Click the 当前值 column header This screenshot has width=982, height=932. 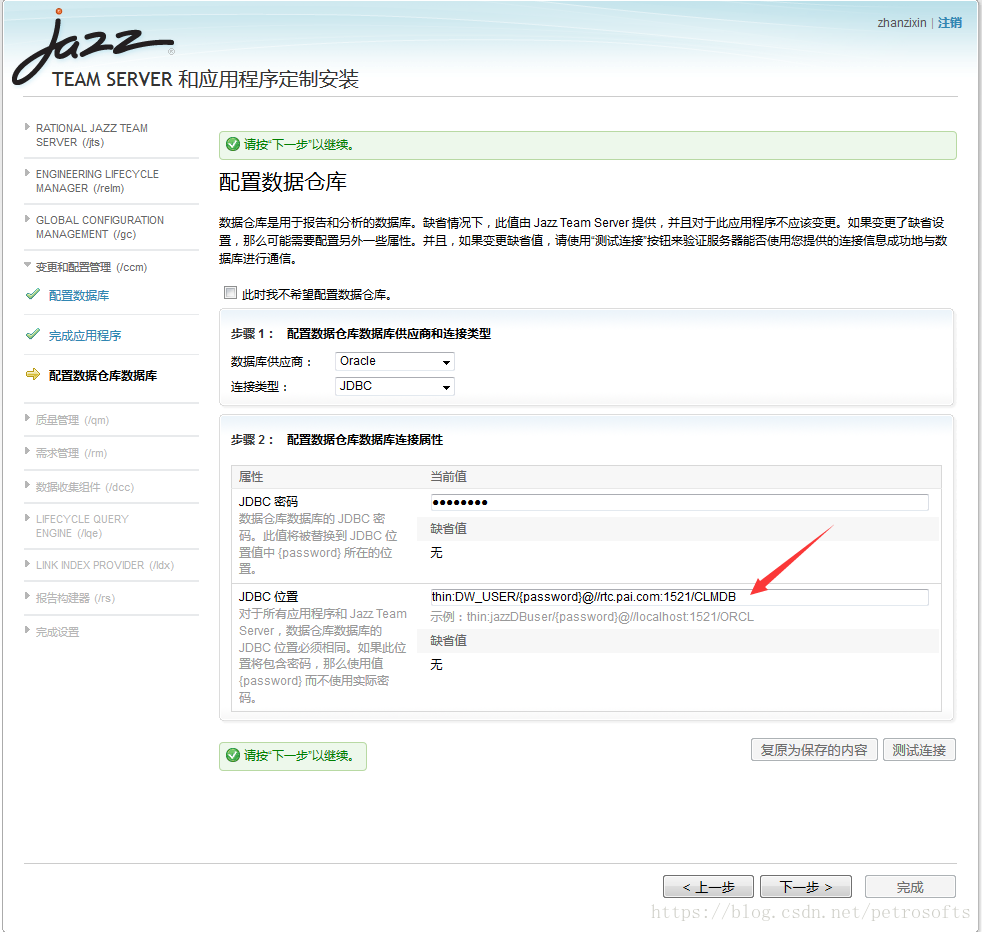(x=448, y=477)
